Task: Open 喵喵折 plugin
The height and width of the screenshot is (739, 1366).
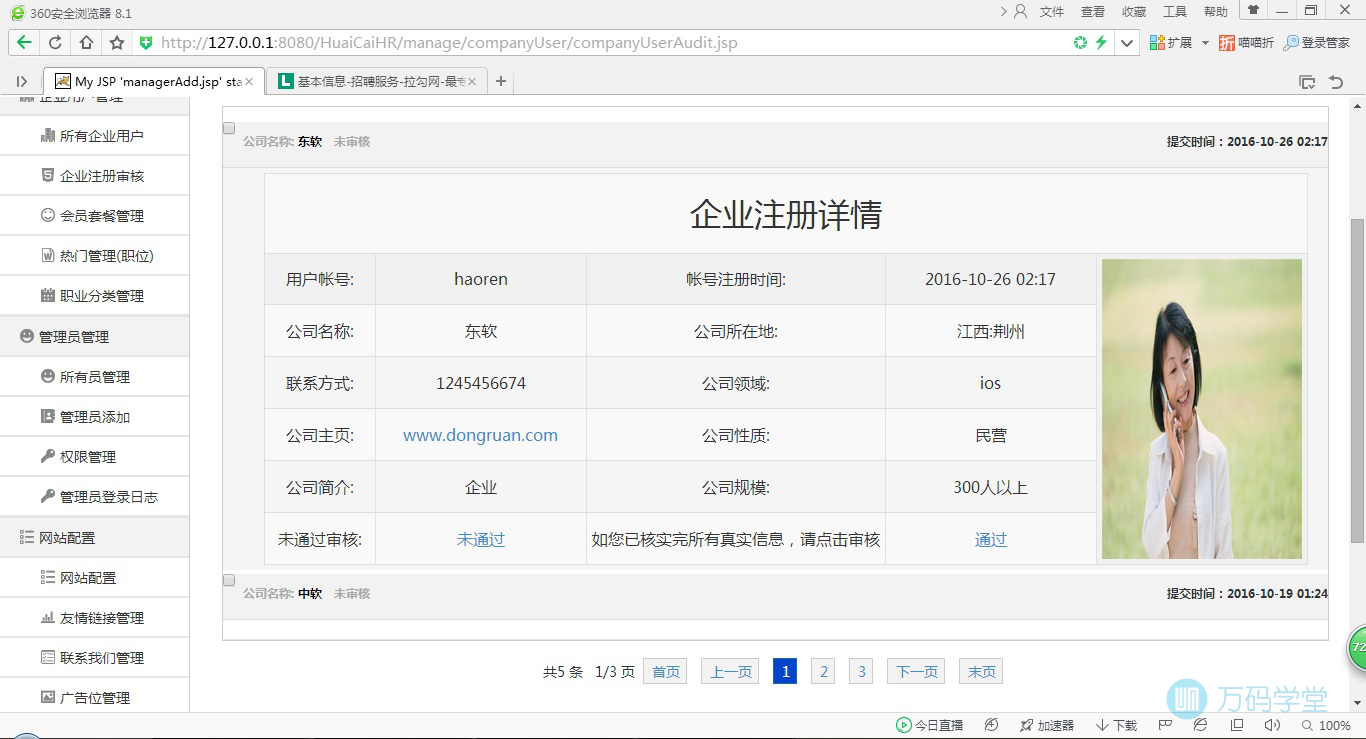Action: click(x=1246, y=43)
